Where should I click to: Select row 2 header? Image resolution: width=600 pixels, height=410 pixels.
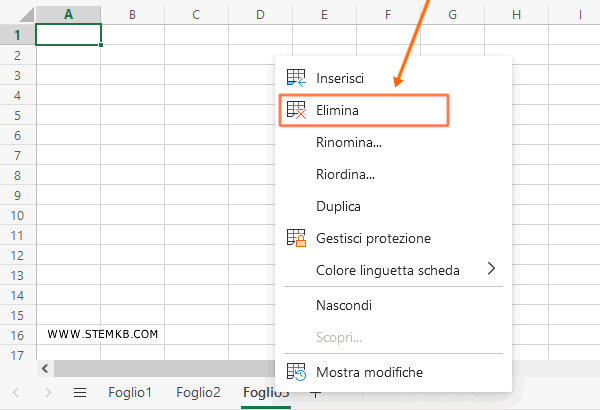pos(18,55)
